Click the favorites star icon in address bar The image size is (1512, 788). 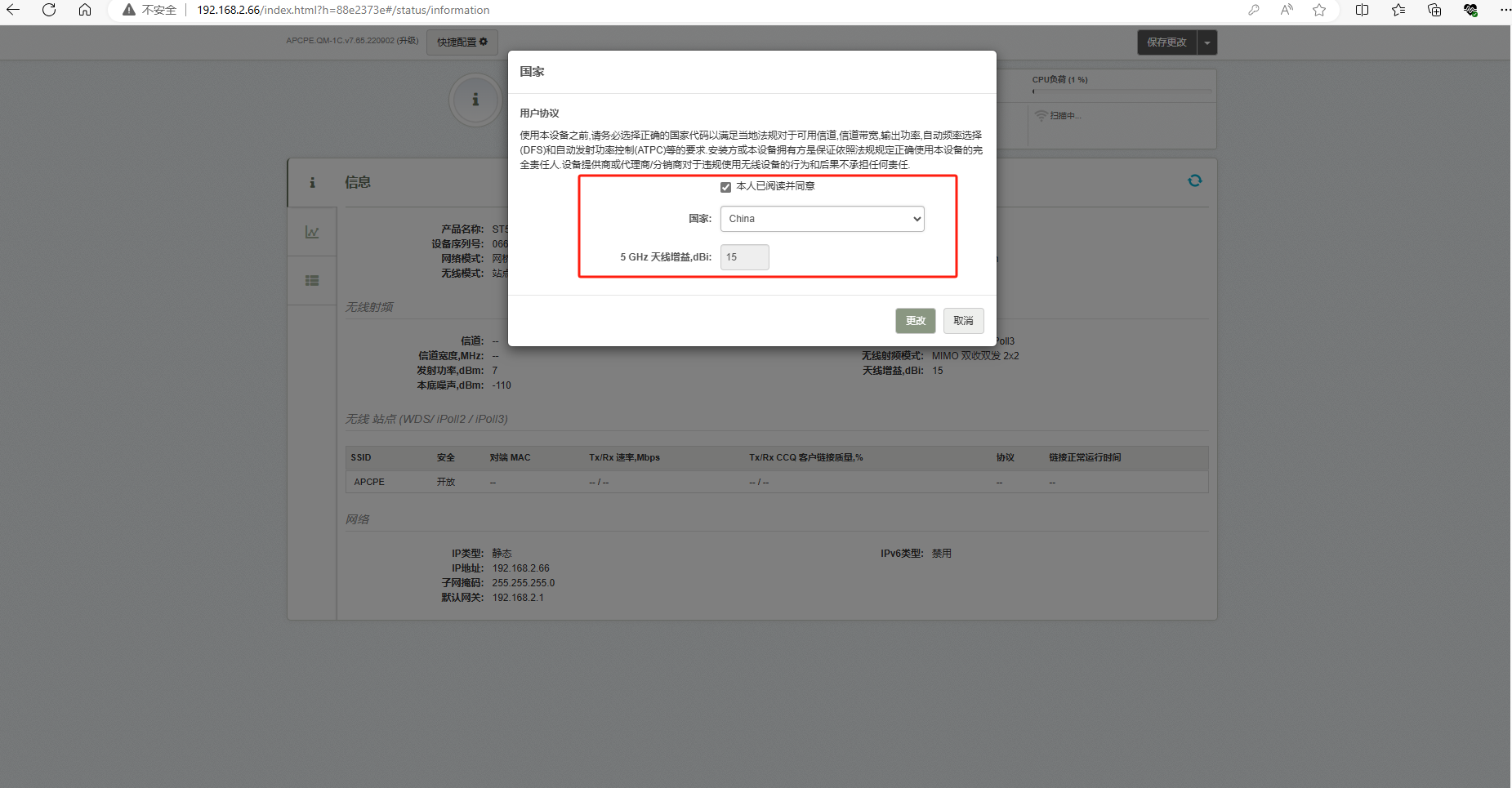click(x=1319, y=10)
